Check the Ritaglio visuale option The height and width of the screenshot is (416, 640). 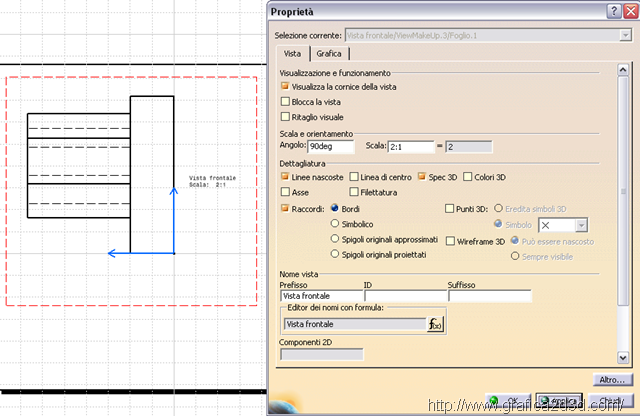(286, 117)
